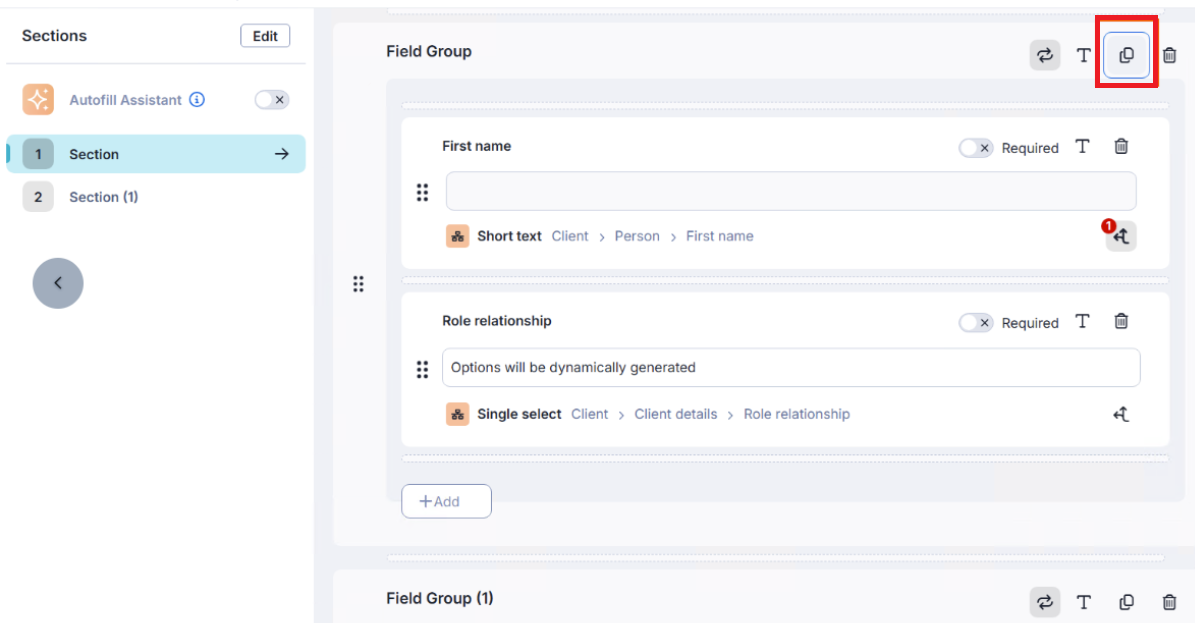Click the Add button in Field Group
Image resolution: width=1195 pixels, height=623 pixels.
click(x=446, y=501)
